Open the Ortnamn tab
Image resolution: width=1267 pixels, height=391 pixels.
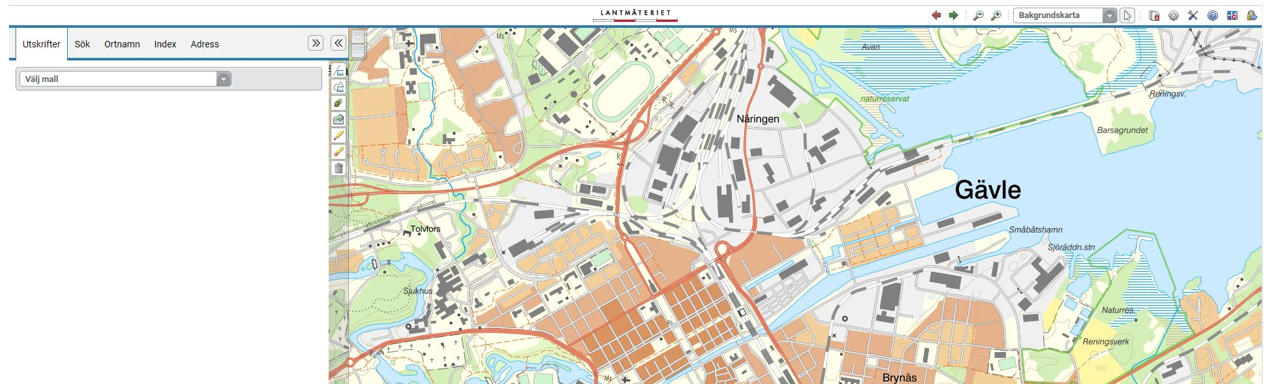122,44
